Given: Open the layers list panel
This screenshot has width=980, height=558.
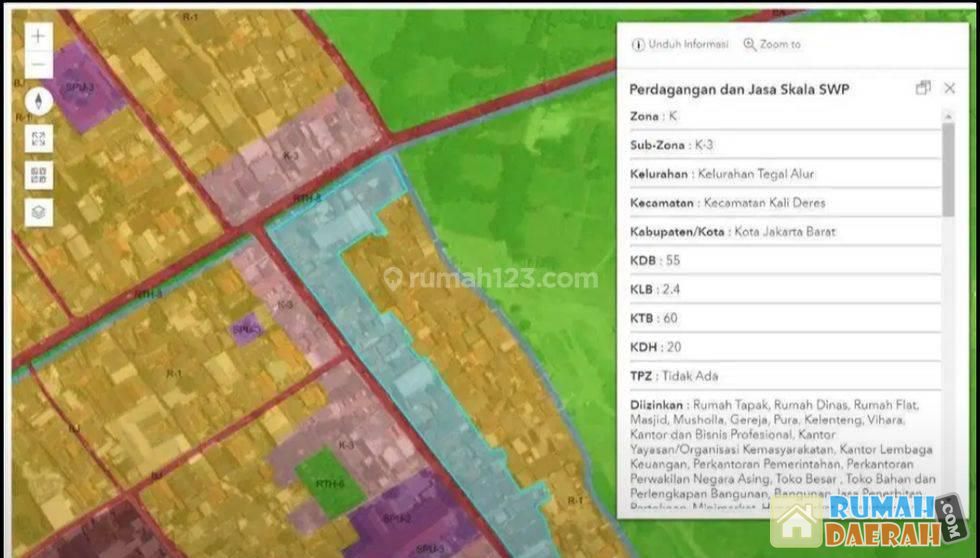Looking at the screenshot, I should click(x=39, y=212).
